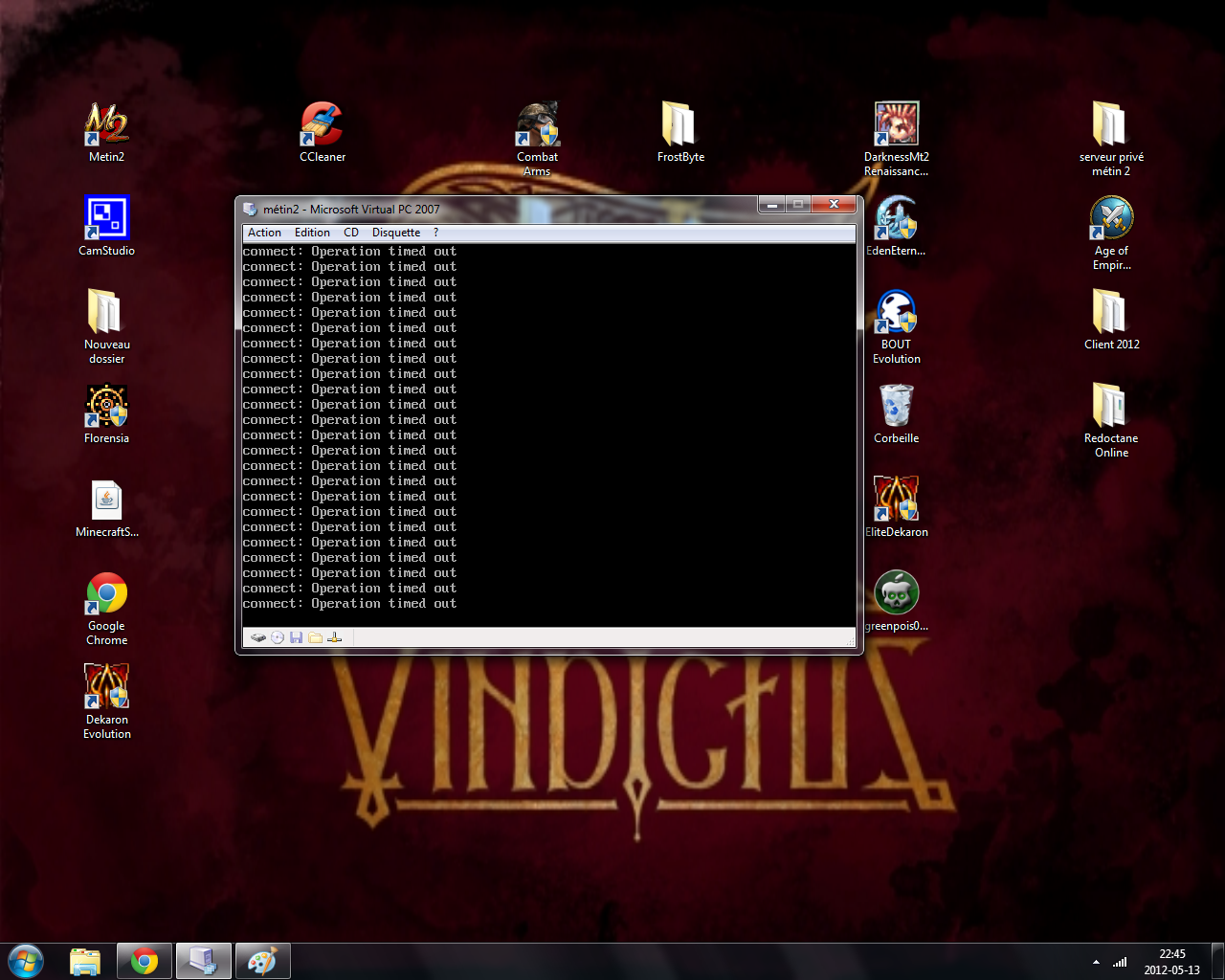1225x980 pixels.
Task: Open the CD menu in Virtual PC
Action: click(x=351, y=233)
